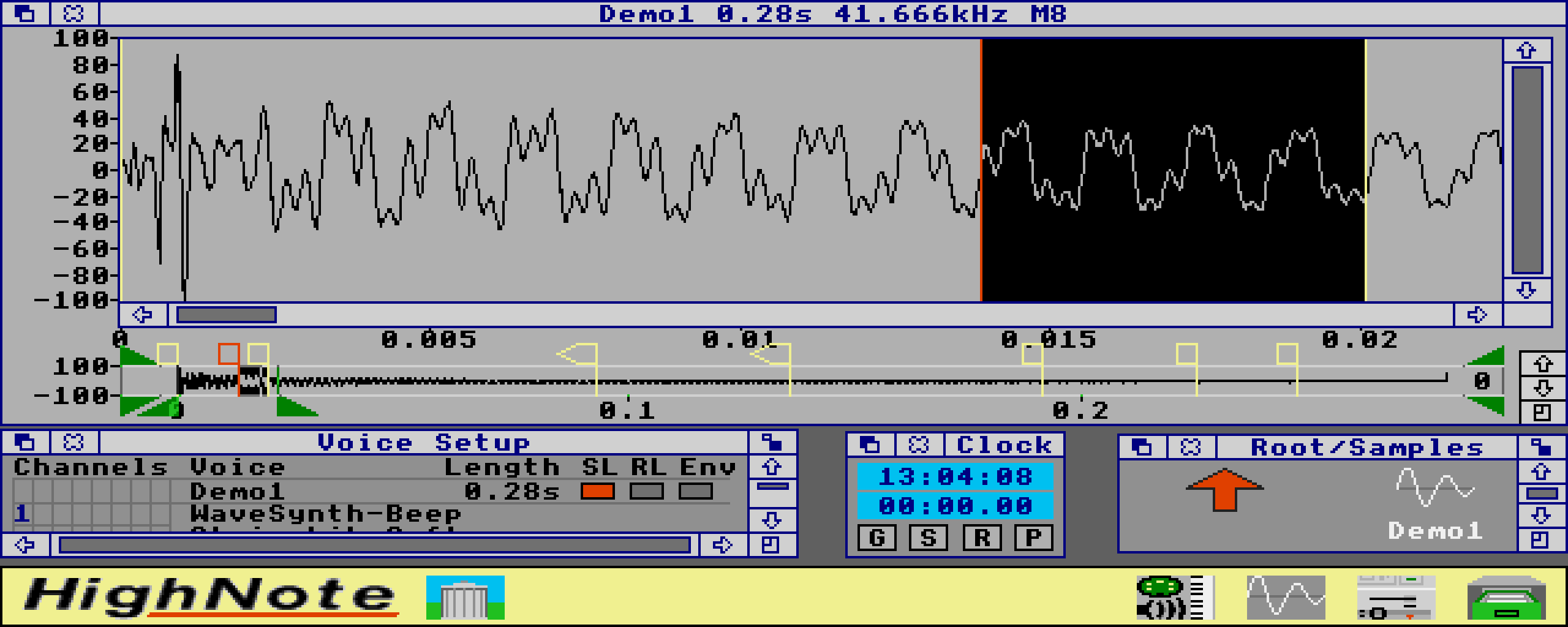
Task: Click inside the black selected waveform region
Action: pyautogui.click(x=1173, y=170)
